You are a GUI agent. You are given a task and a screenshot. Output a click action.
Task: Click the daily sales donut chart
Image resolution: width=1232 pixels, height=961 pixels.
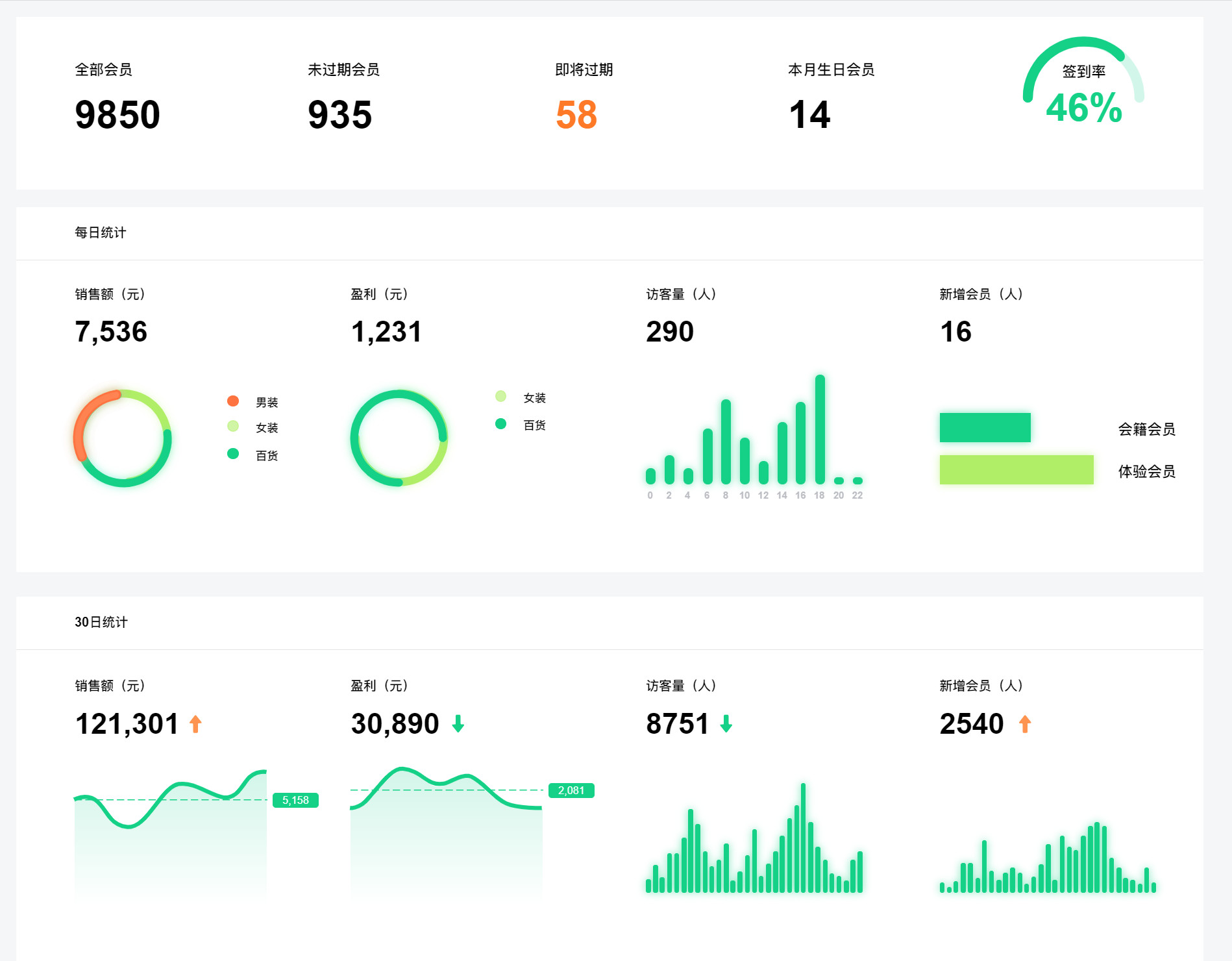pos(123,438)
